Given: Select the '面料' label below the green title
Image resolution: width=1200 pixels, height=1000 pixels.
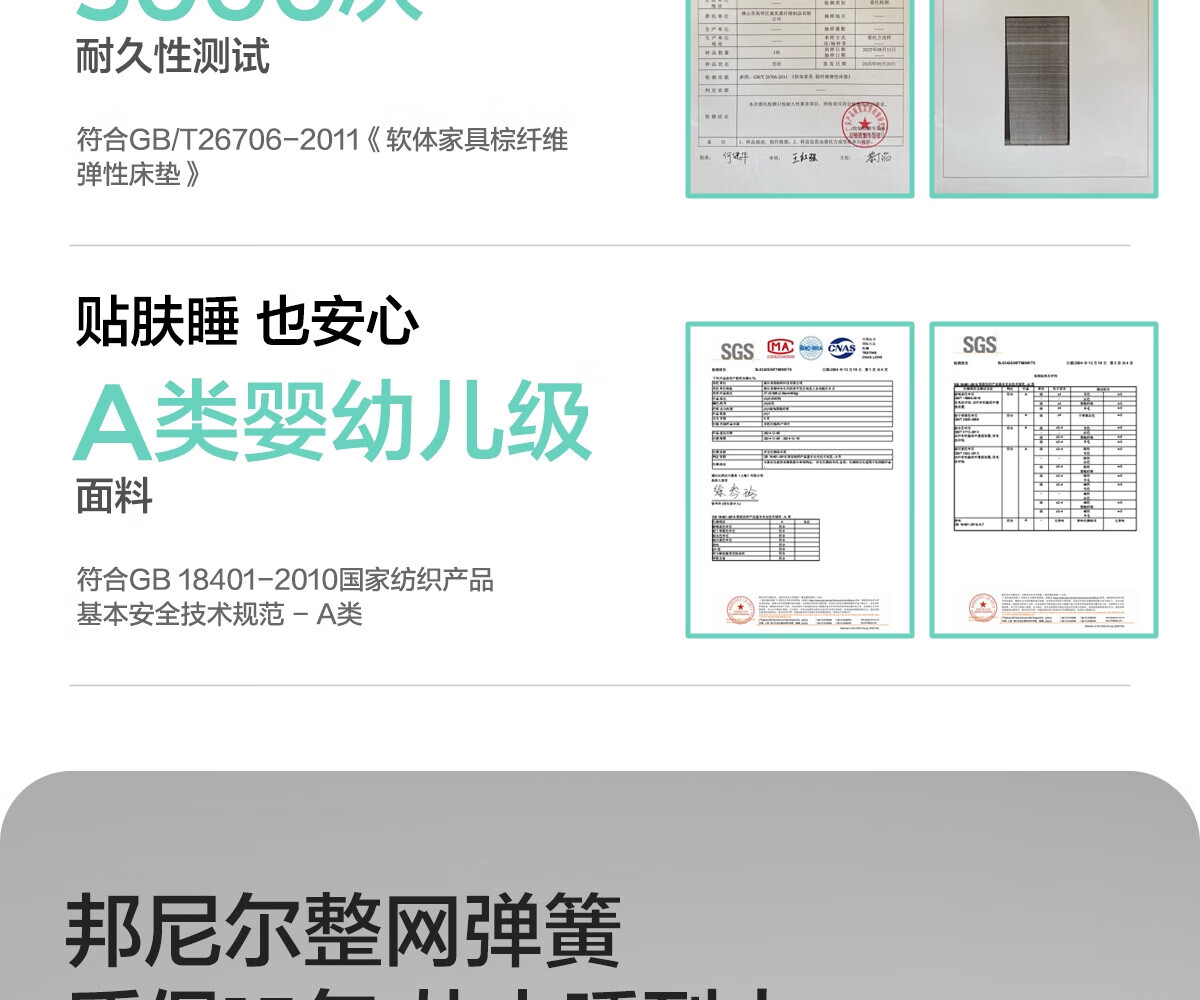Looking at the screenshot, I should [114, 496].
